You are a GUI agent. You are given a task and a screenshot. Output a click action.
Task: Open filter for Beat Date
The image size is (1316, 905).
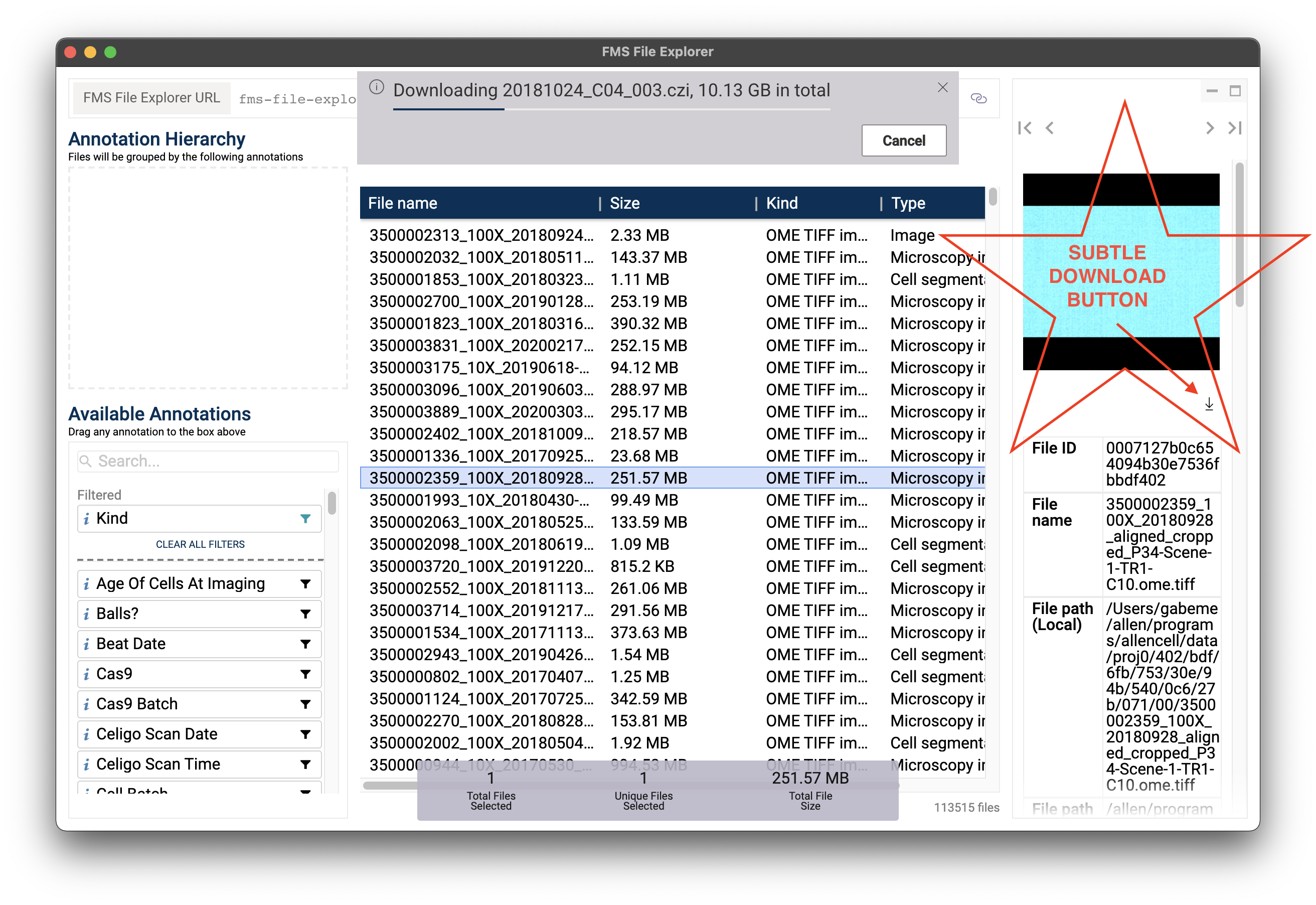click(x=305, y=644)
